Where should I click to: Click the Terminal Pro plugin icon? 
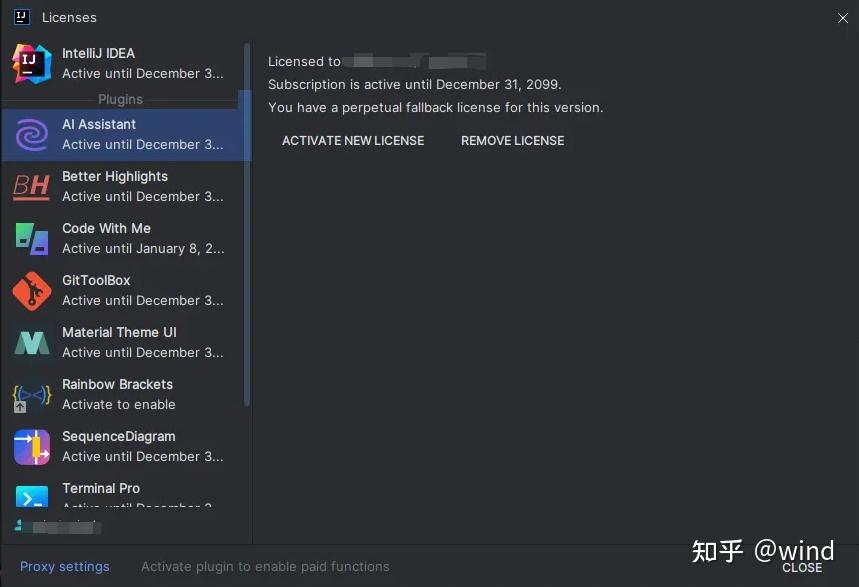click(x=31, y=496)
